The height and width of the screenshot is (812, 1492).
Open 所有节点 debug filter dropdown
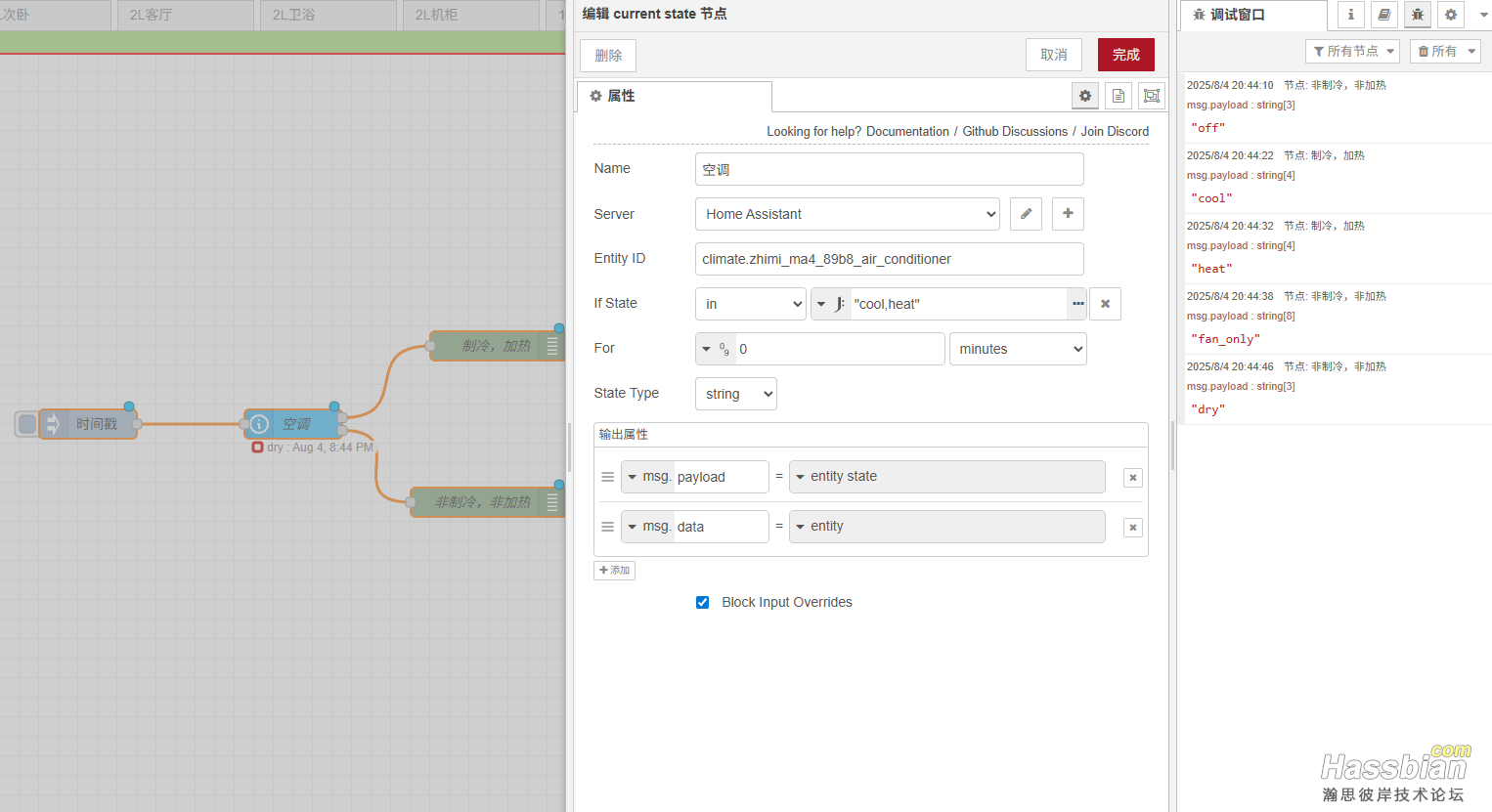point(1353,51)
